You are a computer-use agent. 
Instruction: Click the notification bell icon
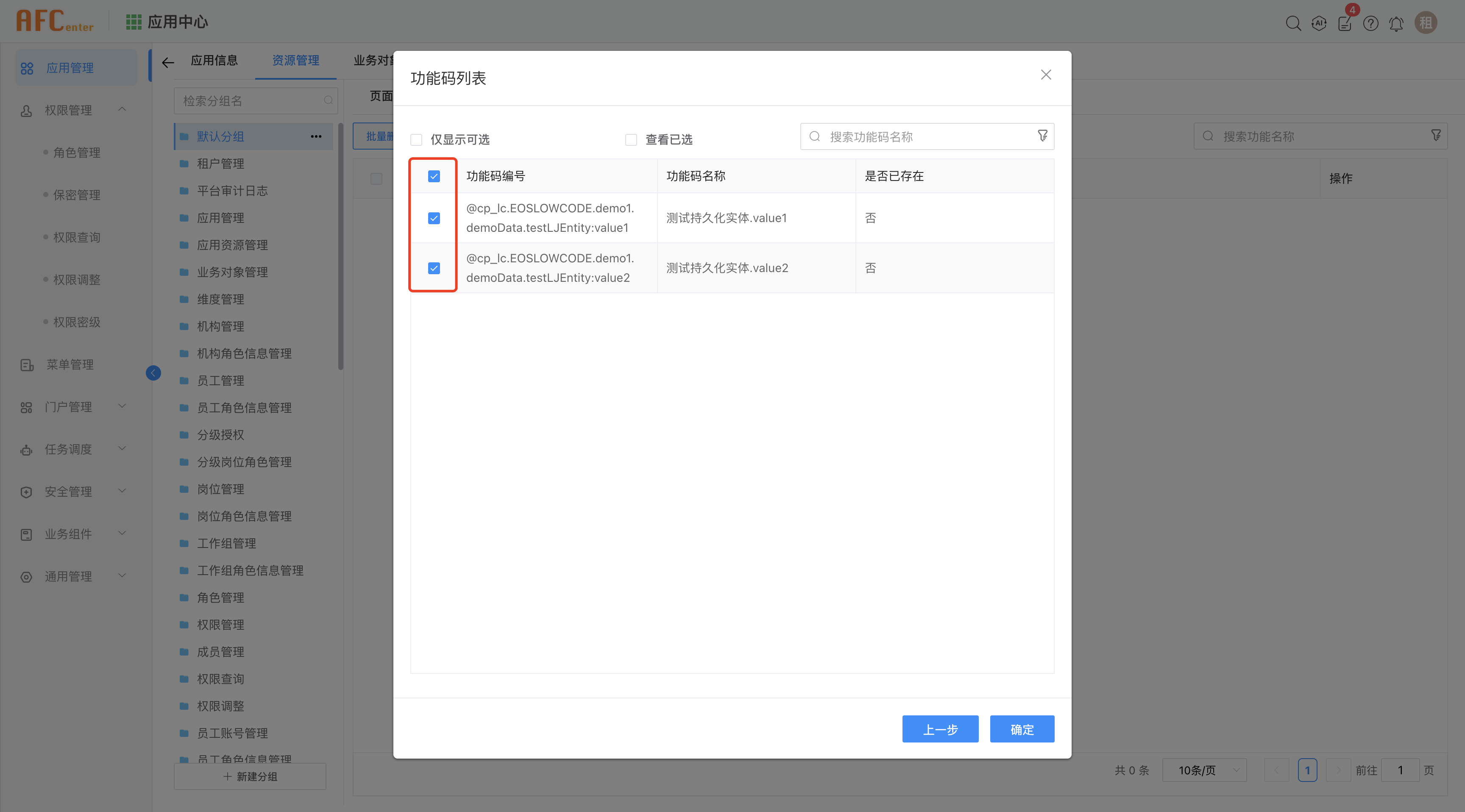(x=1396, y=23)
